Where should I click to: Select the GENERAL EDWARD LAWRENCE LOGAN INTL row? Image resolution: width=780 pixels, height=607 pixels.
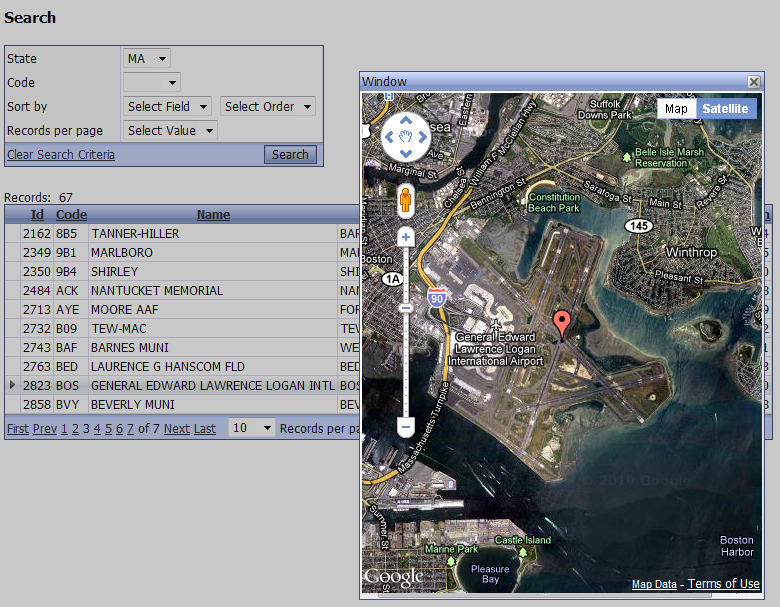click(x=182, y=385)
